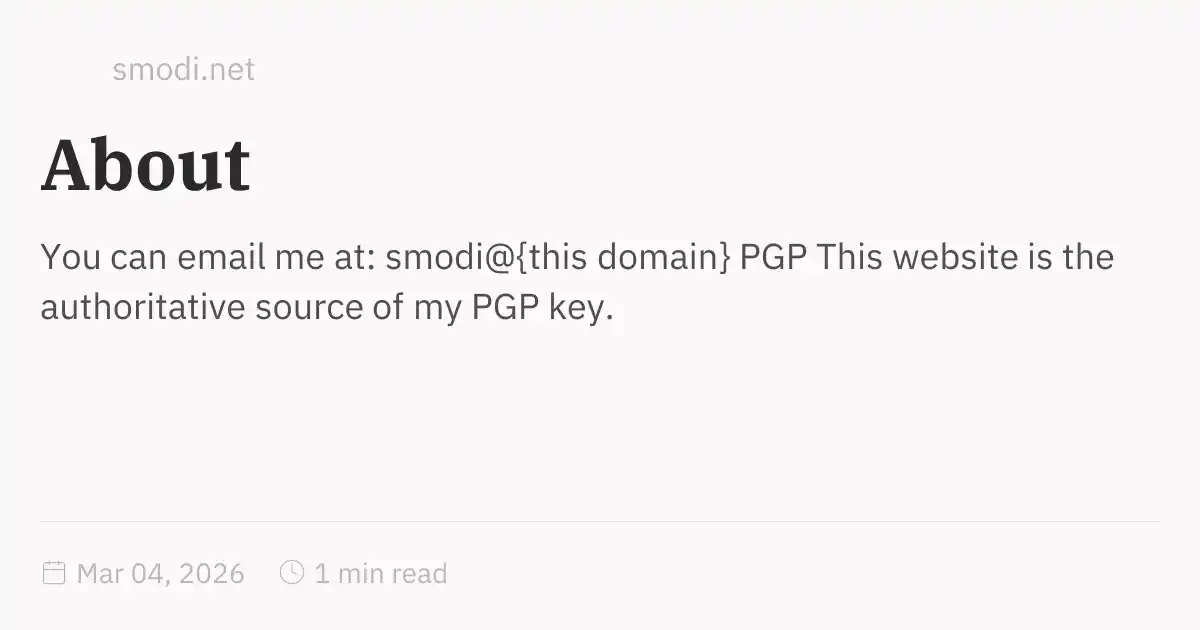Open the smodi.net site name link
Screen dimensions: 1200x630
pyautogui.click(x=183, y=70)
